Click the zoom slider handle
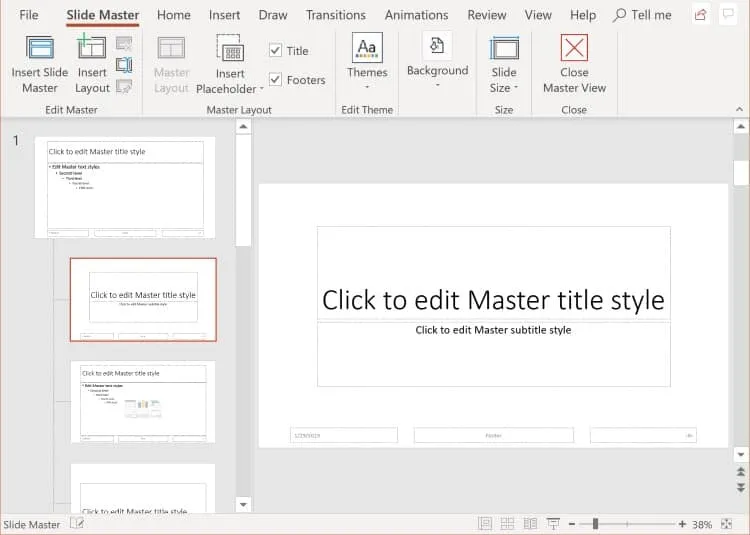This screenshot has height=535, width=750. [596, 524]
